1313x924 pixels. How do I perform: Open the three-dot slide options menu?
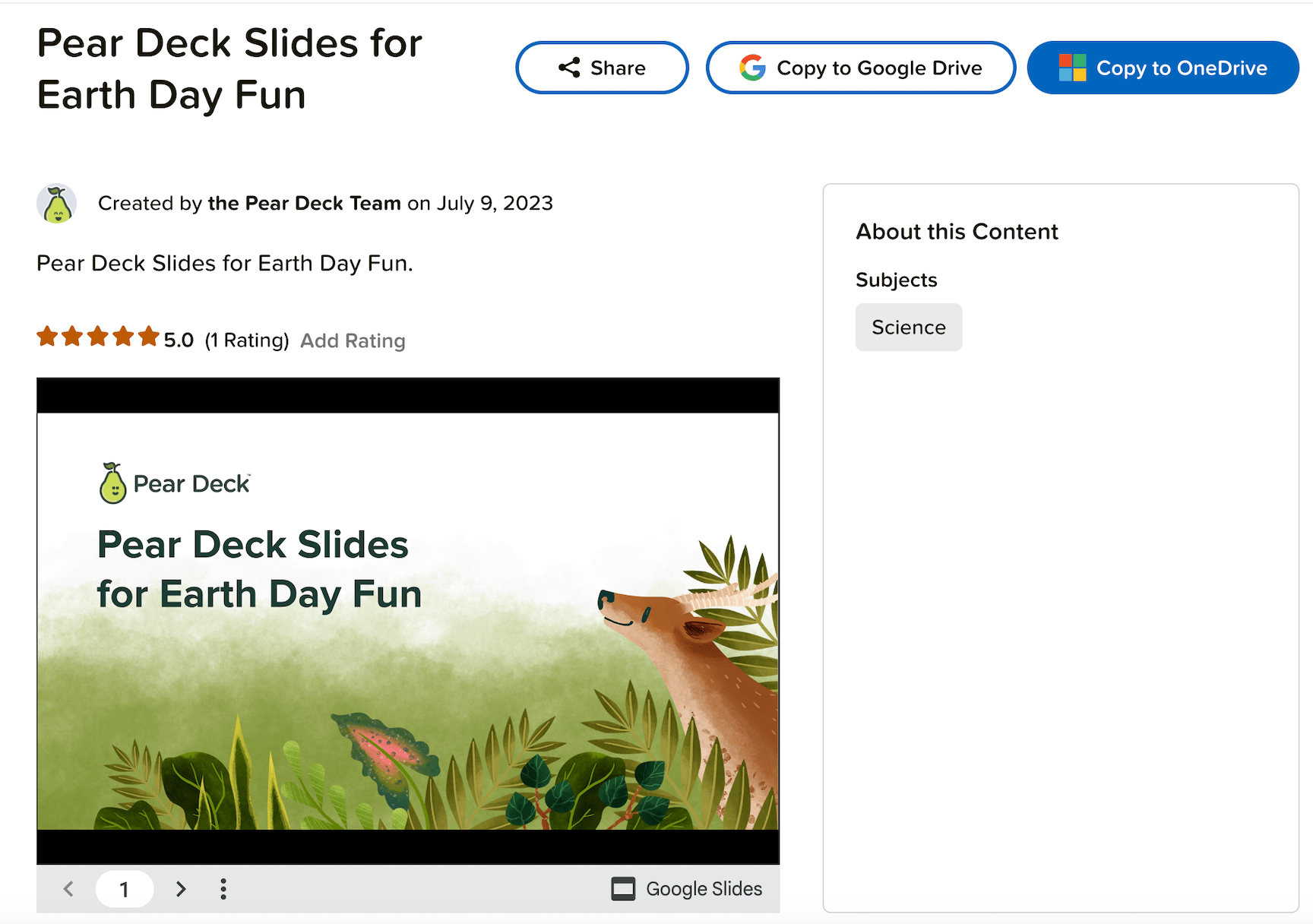(223, 888)
